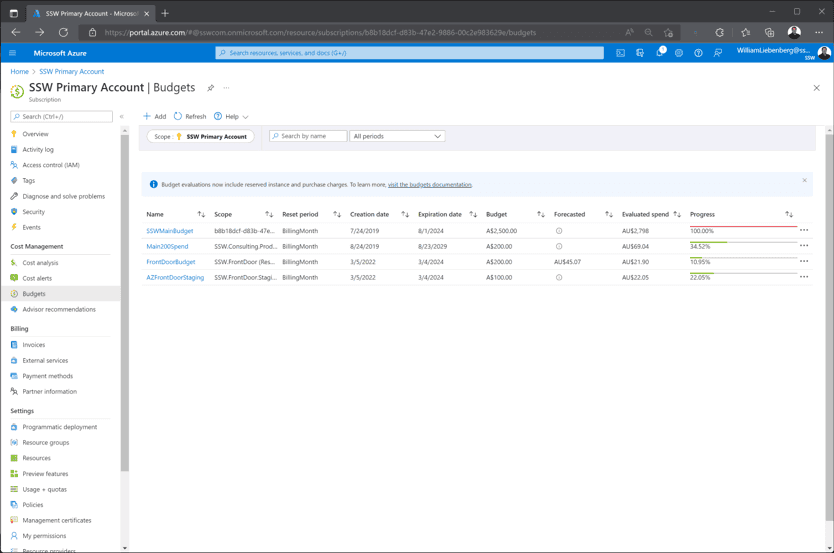Select Access control (IAM) in sidebar
Screen dimensions: 834x553
pyautogui.click(x=50, y=165)
